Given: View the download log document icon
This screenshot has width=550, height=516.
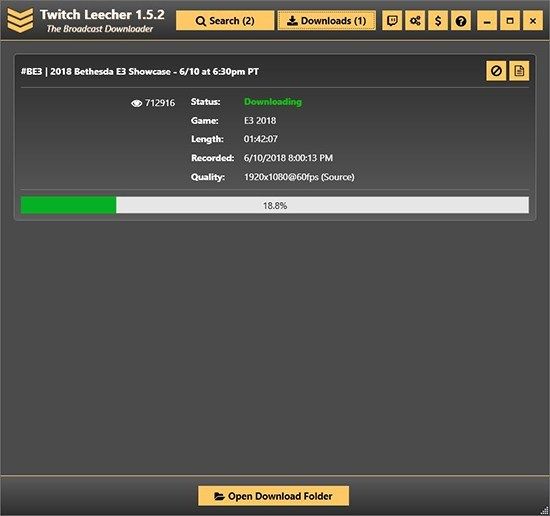Looking at the screenshot, I should click(519, 71).
